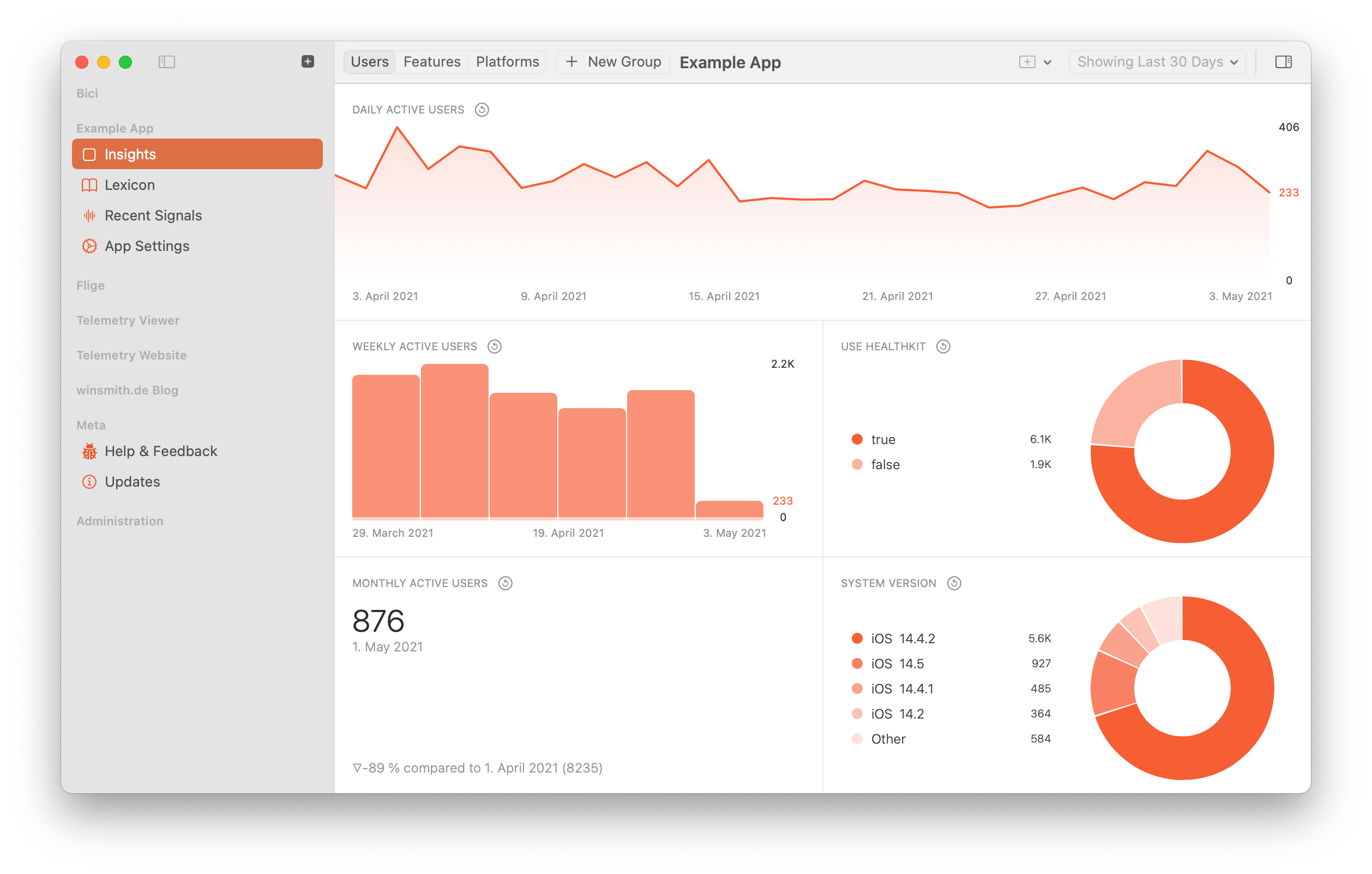Click the Help & Feedback bug icon
1372x874 pixels.
[89, 452]
